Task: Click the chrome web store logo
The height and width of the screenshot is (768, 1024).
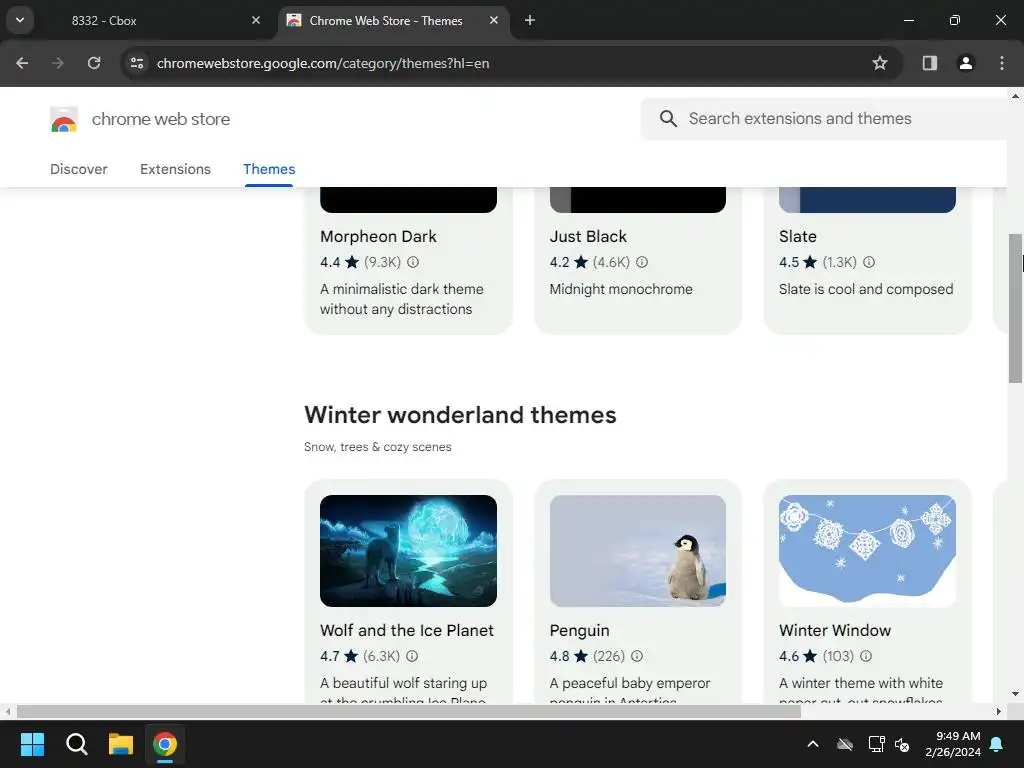Action: pyautogui.click(x=64, y=120)
